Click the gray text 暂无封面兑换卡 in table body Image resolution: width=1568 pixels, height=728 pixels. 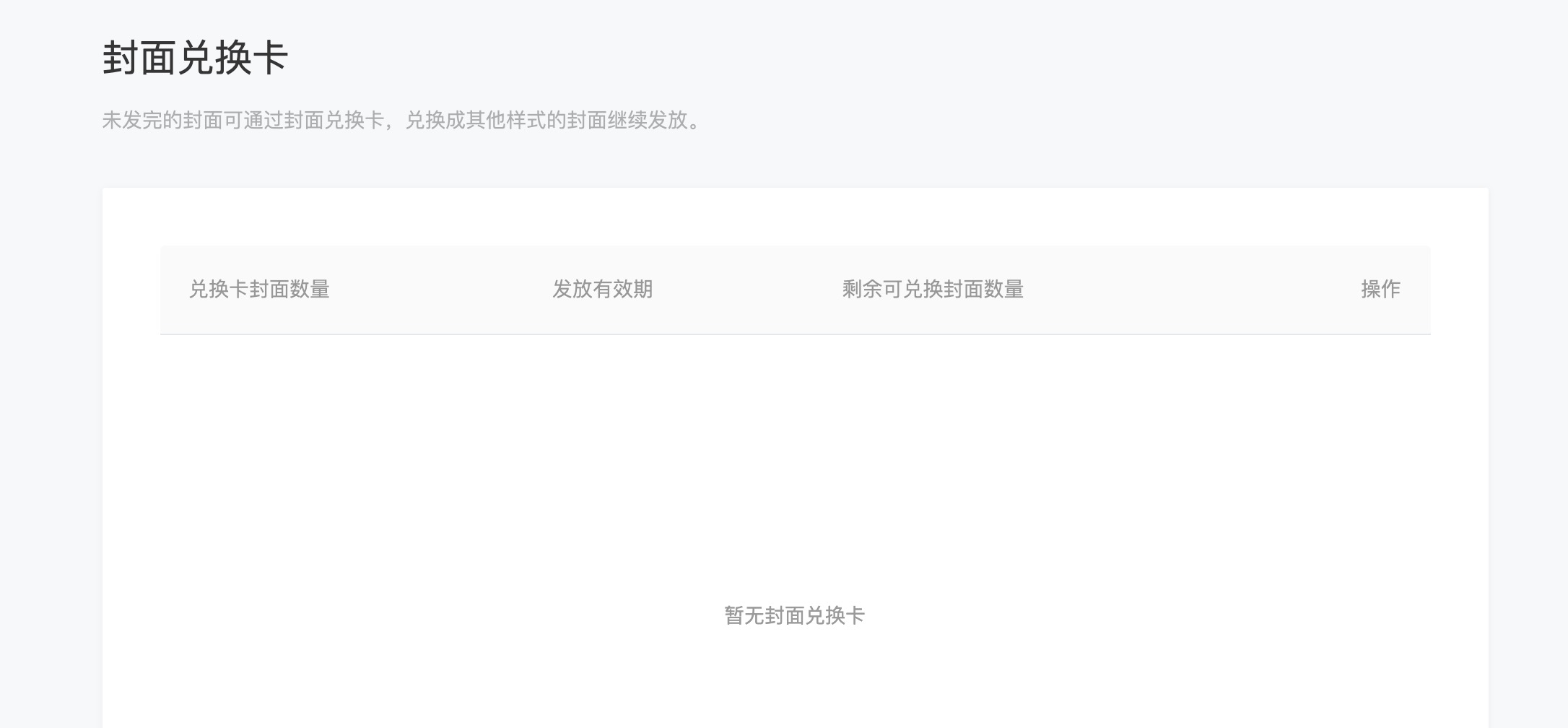point(794,615)
